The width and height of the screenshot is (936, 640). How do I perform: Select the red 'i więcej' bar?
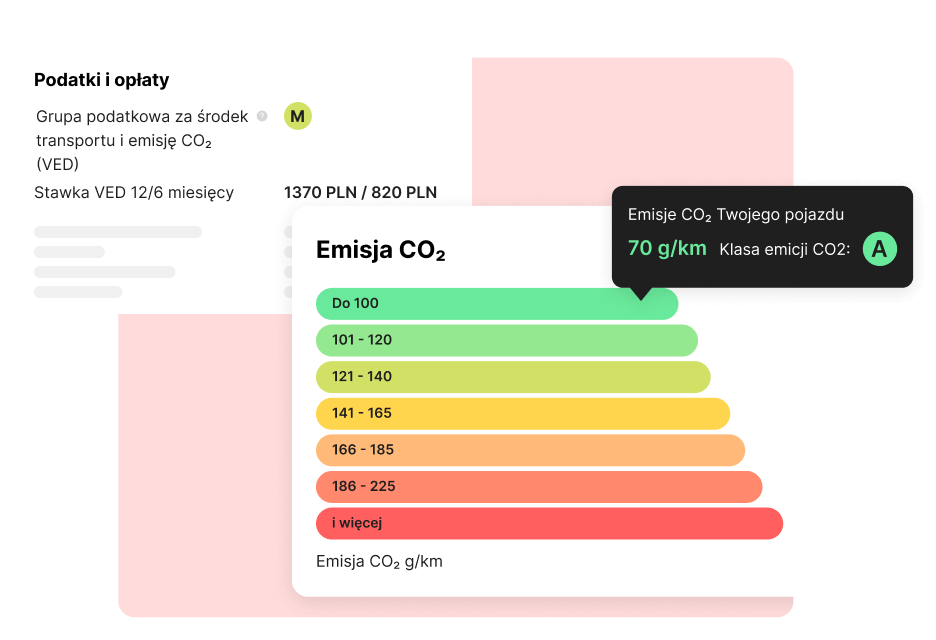(548, 523)
